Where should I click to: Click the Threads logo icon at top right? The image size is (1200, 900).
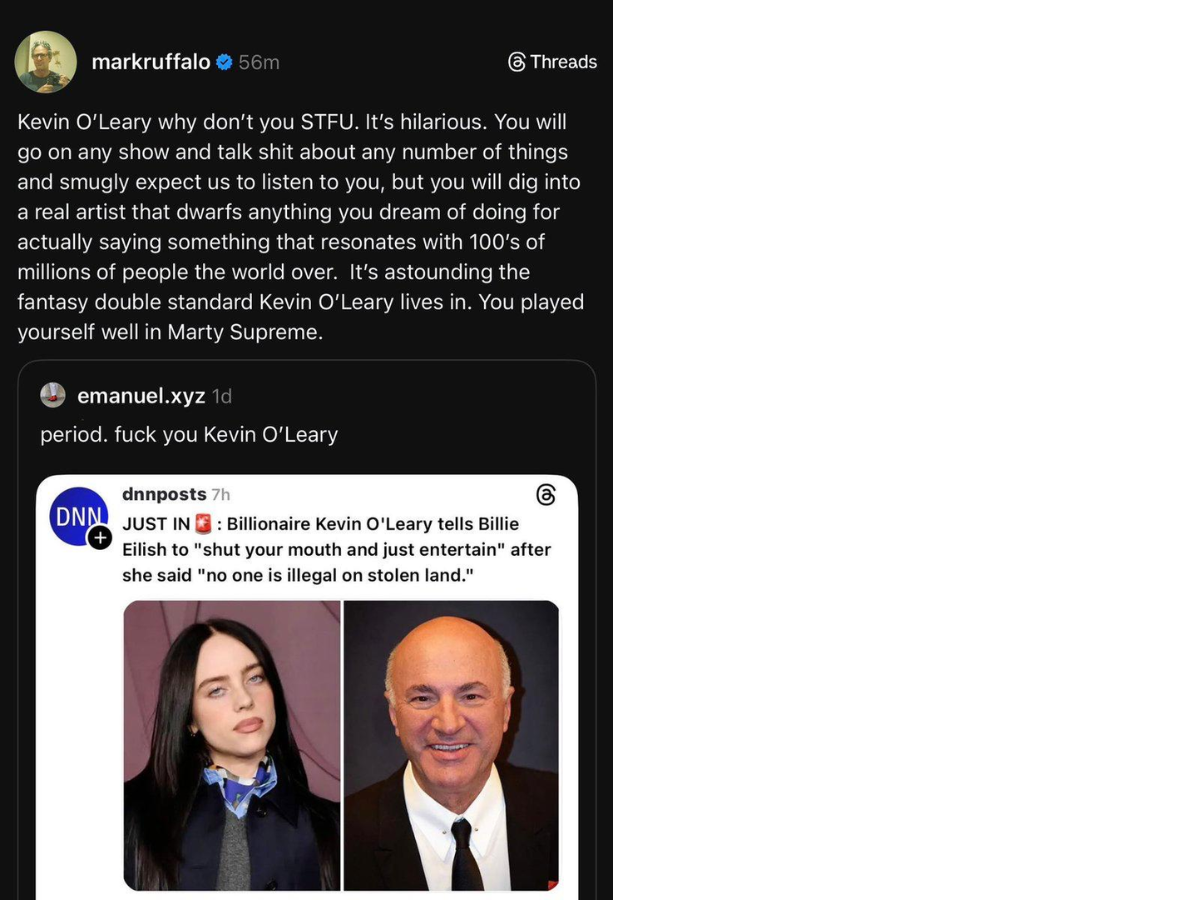pyautogui.click(x=517, y=62)
